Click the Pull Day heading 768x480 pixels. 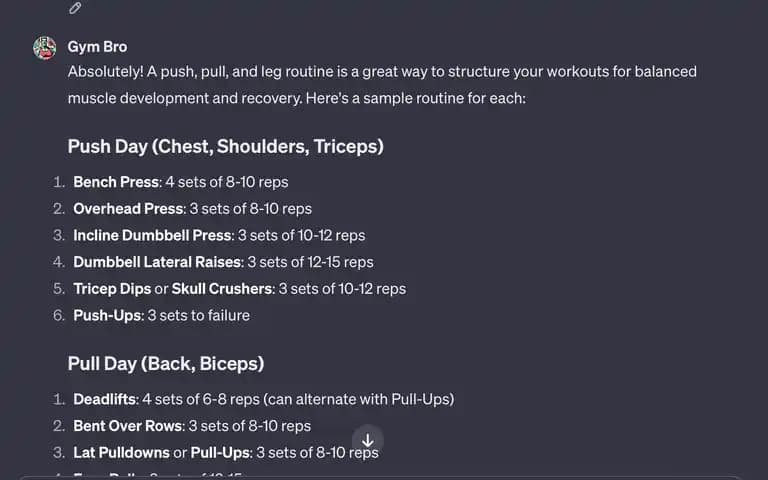tap(166, 364)
